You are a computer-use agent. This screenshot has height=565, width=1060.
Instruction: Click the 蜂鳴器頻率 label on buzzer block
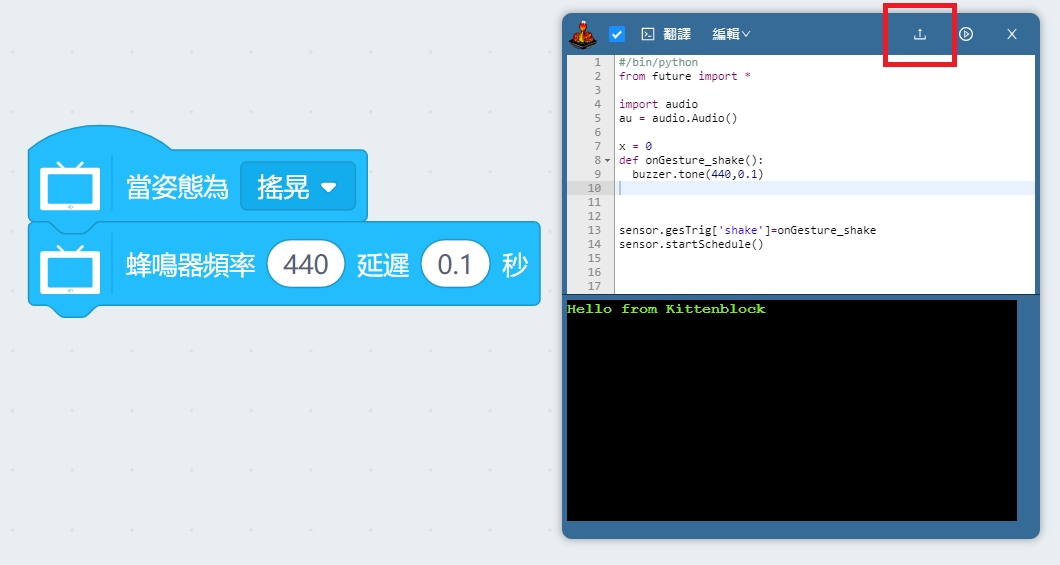[x=191, y=265]
